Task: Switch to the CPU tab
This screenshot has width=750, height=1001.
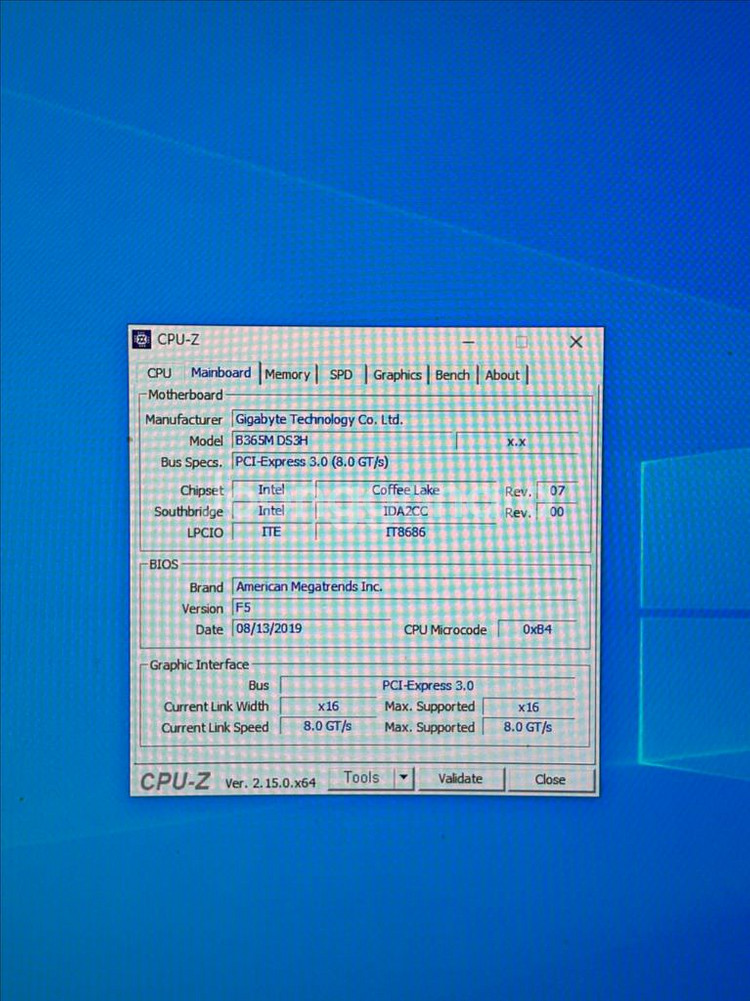Action: pyautogui.click(x=159, y=373)
